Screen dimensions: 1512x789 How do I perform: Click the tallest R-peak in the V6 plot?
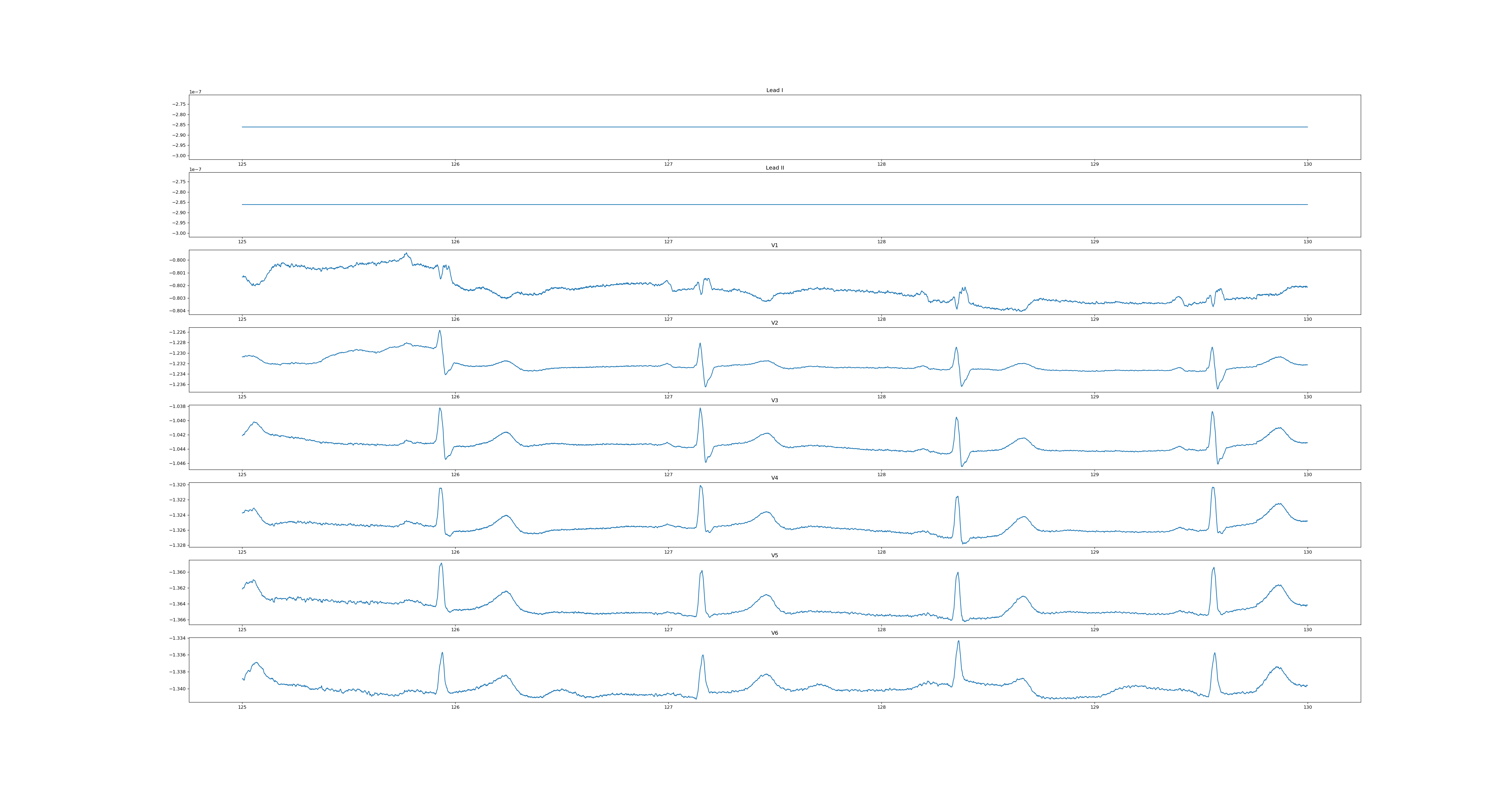click(958, 642)
